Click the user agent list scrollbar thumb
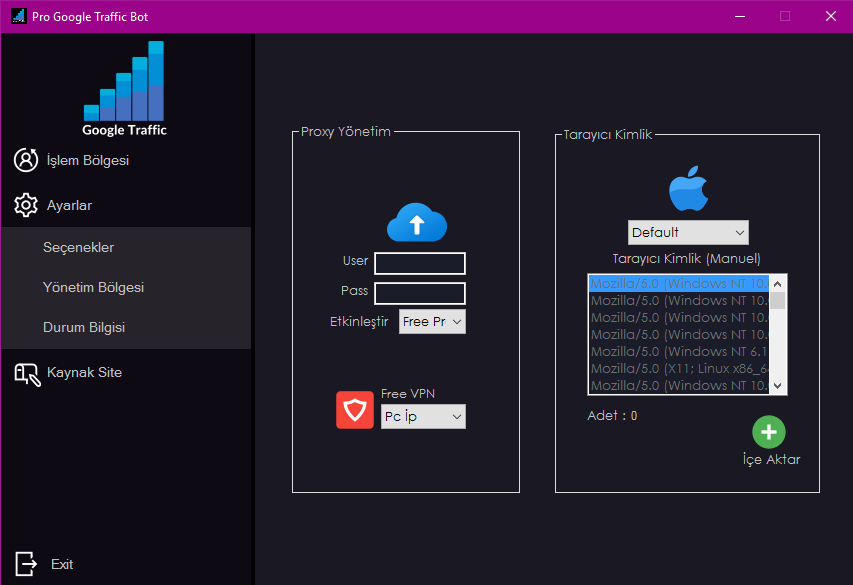853x585 pixels. tap(777, 300)
